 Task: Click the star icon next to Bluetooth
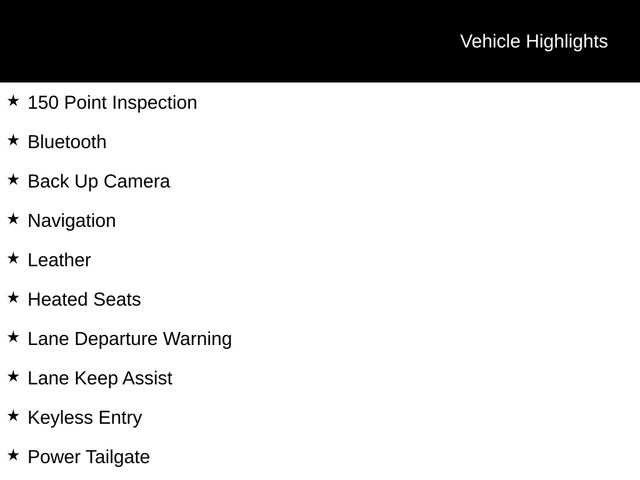tap(13, 140)
